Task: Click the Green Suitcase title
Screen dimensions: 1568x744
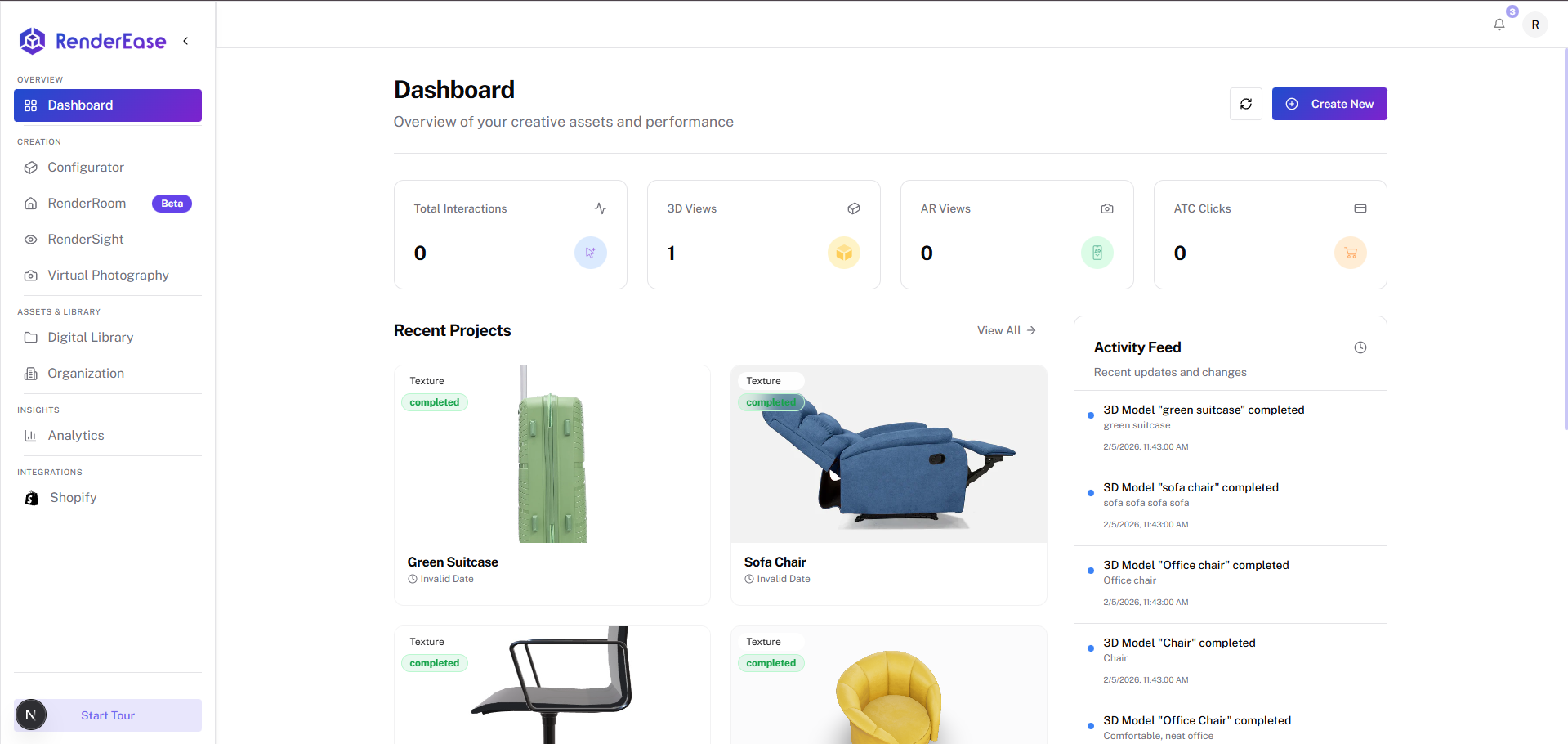Action: pyautogui.click(x=453, y=562)
